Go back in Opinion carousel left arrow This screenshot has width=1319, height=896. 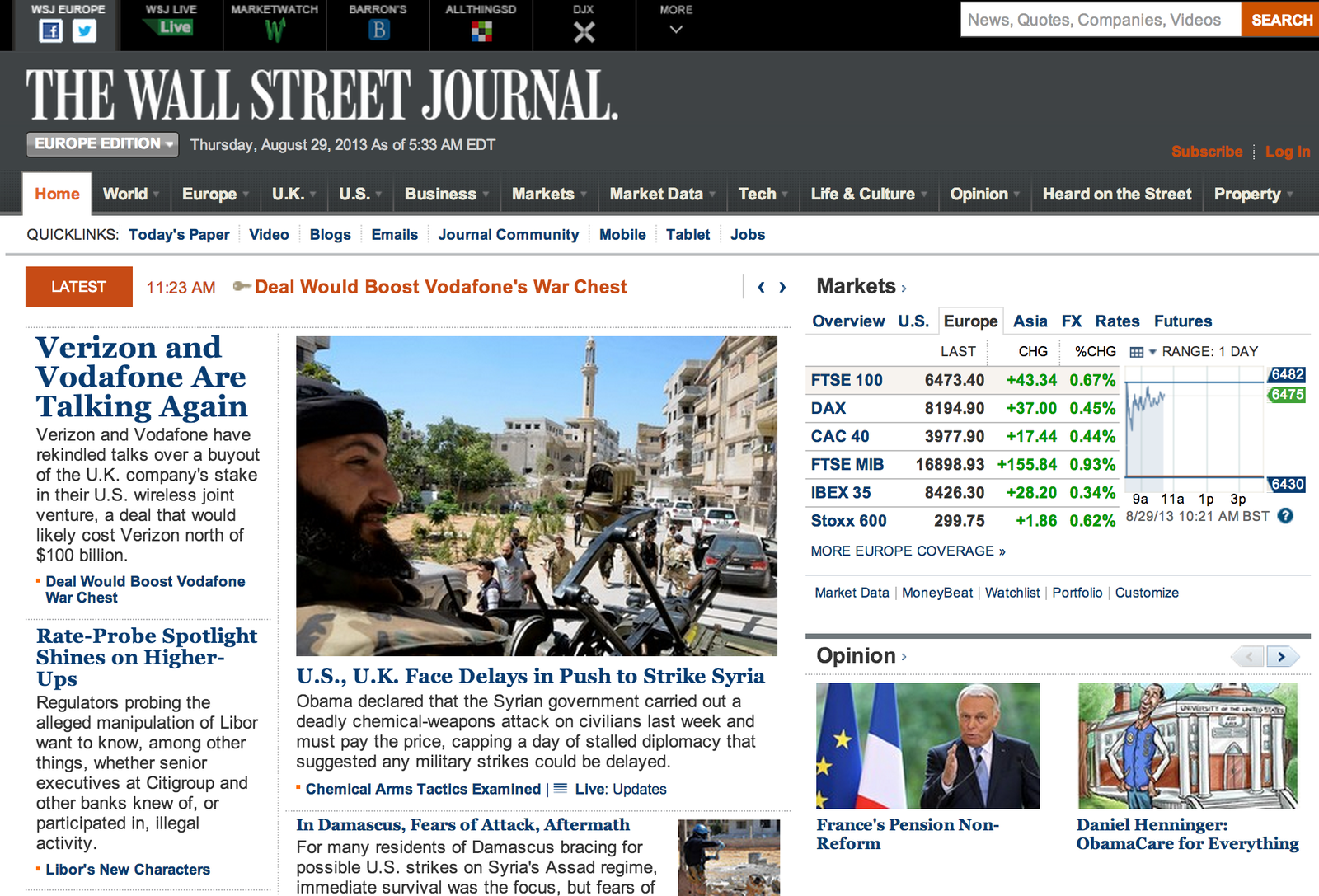point(1248,657)
